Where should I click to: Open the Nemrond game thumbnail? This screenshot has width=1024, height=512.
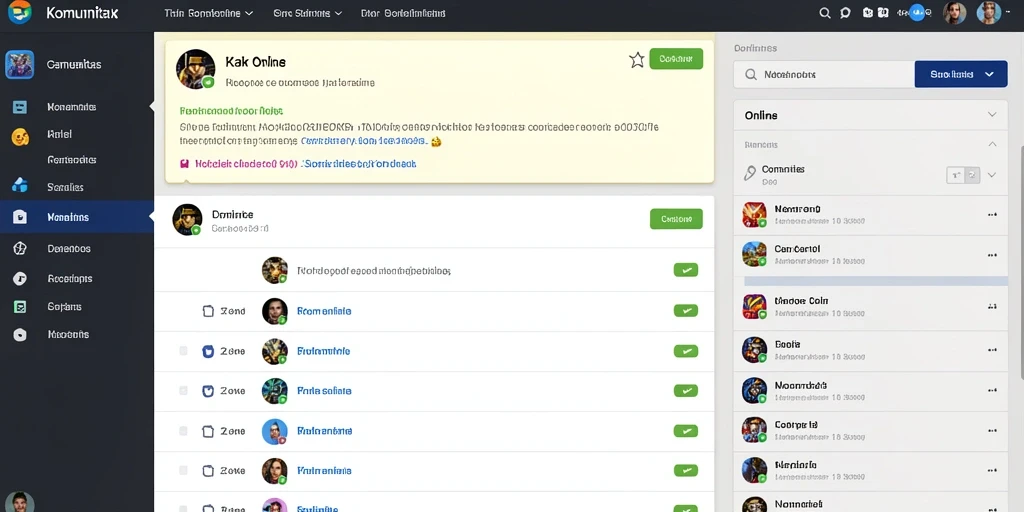pos(754,214)
